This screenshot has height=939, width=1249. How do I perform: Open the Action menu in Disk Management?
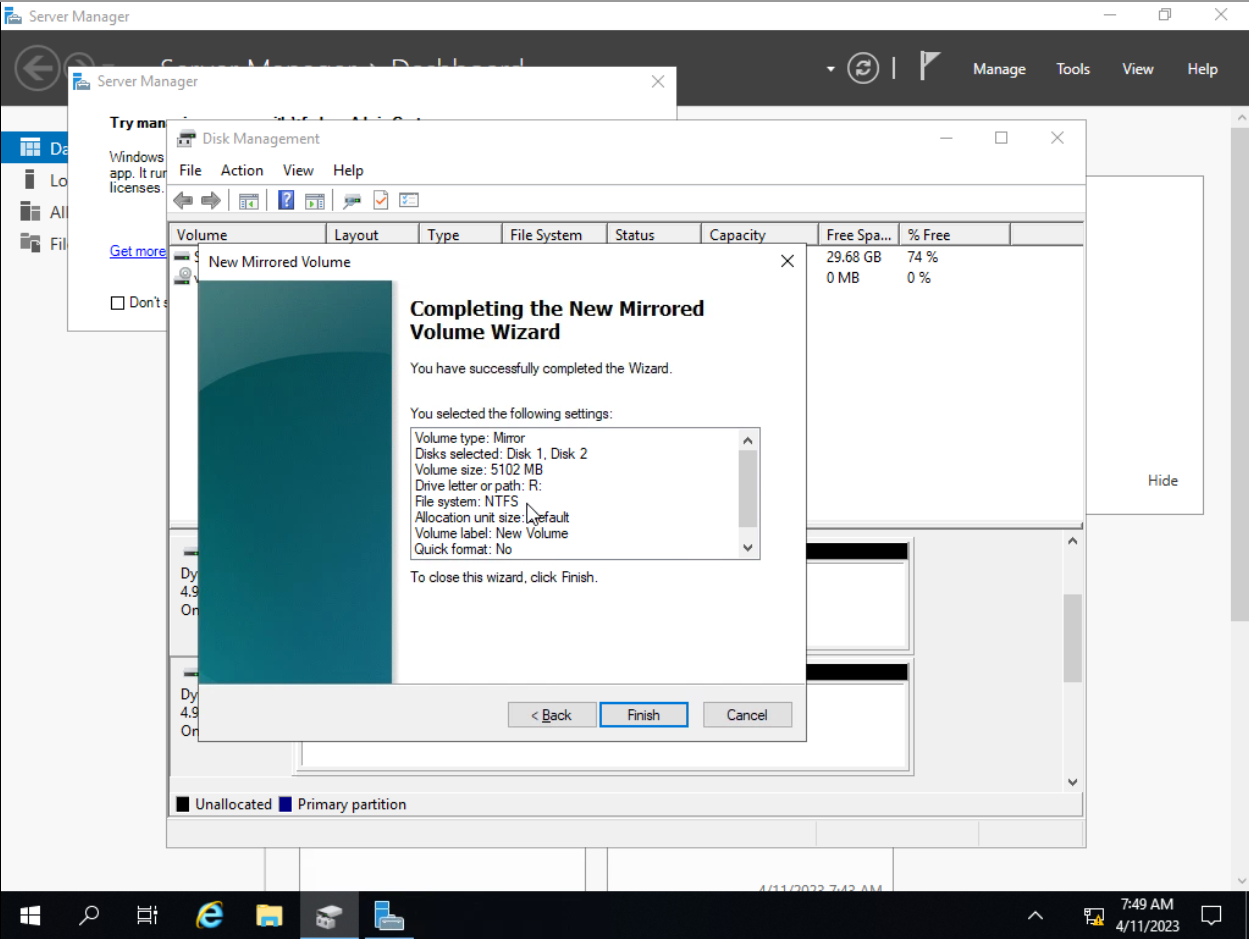tap(242, 170)
